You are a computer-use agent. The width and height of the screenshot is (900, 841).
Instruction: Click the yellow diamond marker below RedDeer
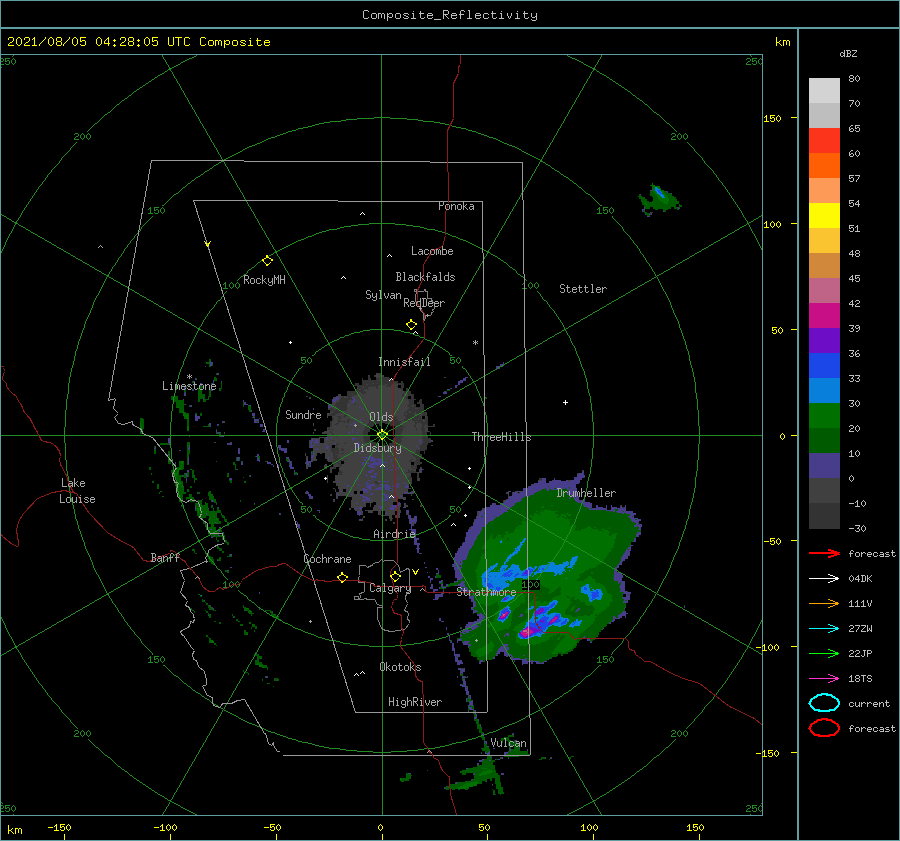tap(411, 325)
